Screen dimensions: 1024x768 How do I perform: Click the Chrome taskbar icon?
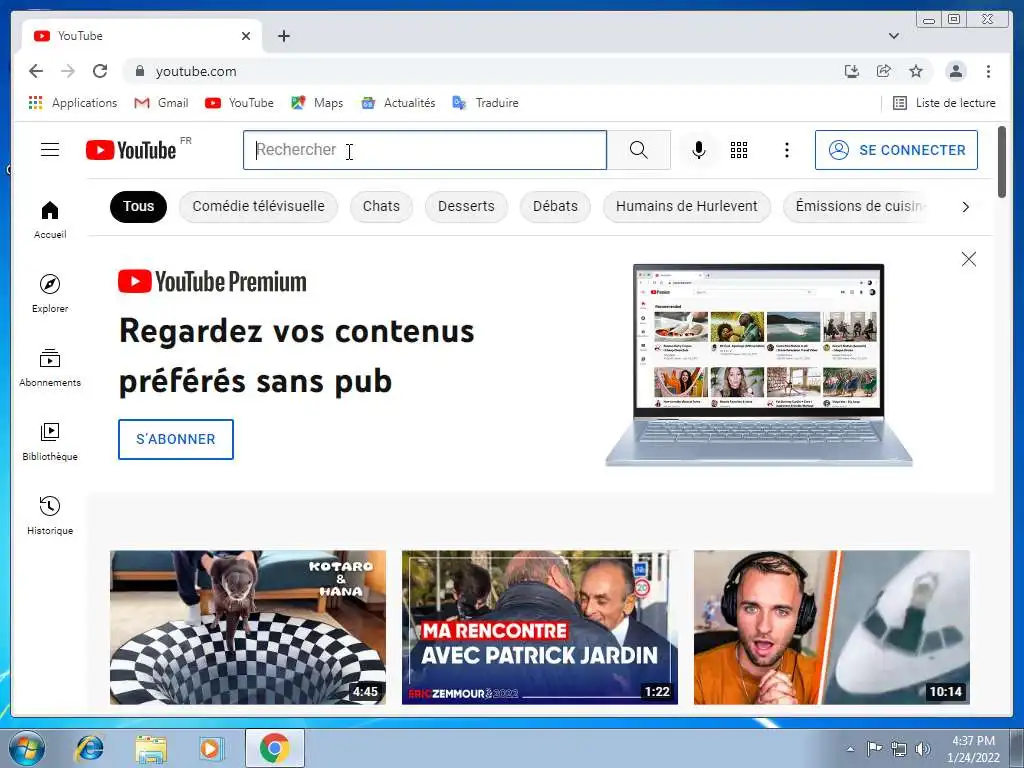click(x=274, y=748)
